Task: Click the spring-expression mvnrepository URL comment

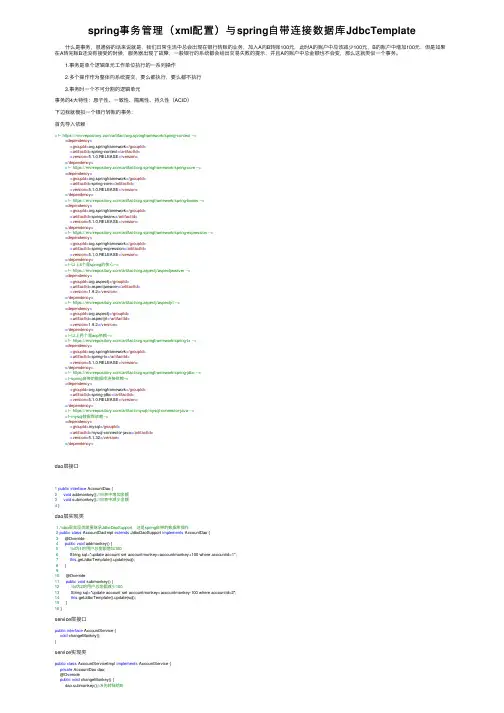Action: tap(139, 233)
